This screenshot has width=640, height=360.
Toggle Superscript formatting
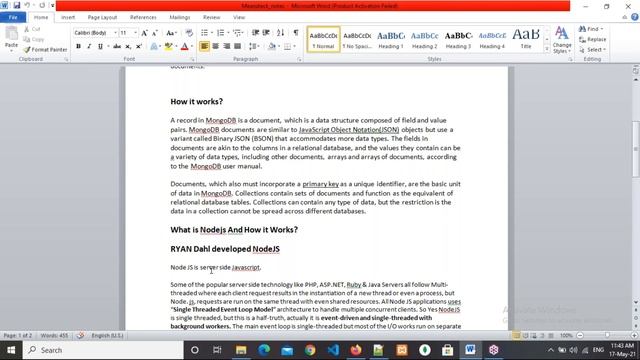coord(139,47)
